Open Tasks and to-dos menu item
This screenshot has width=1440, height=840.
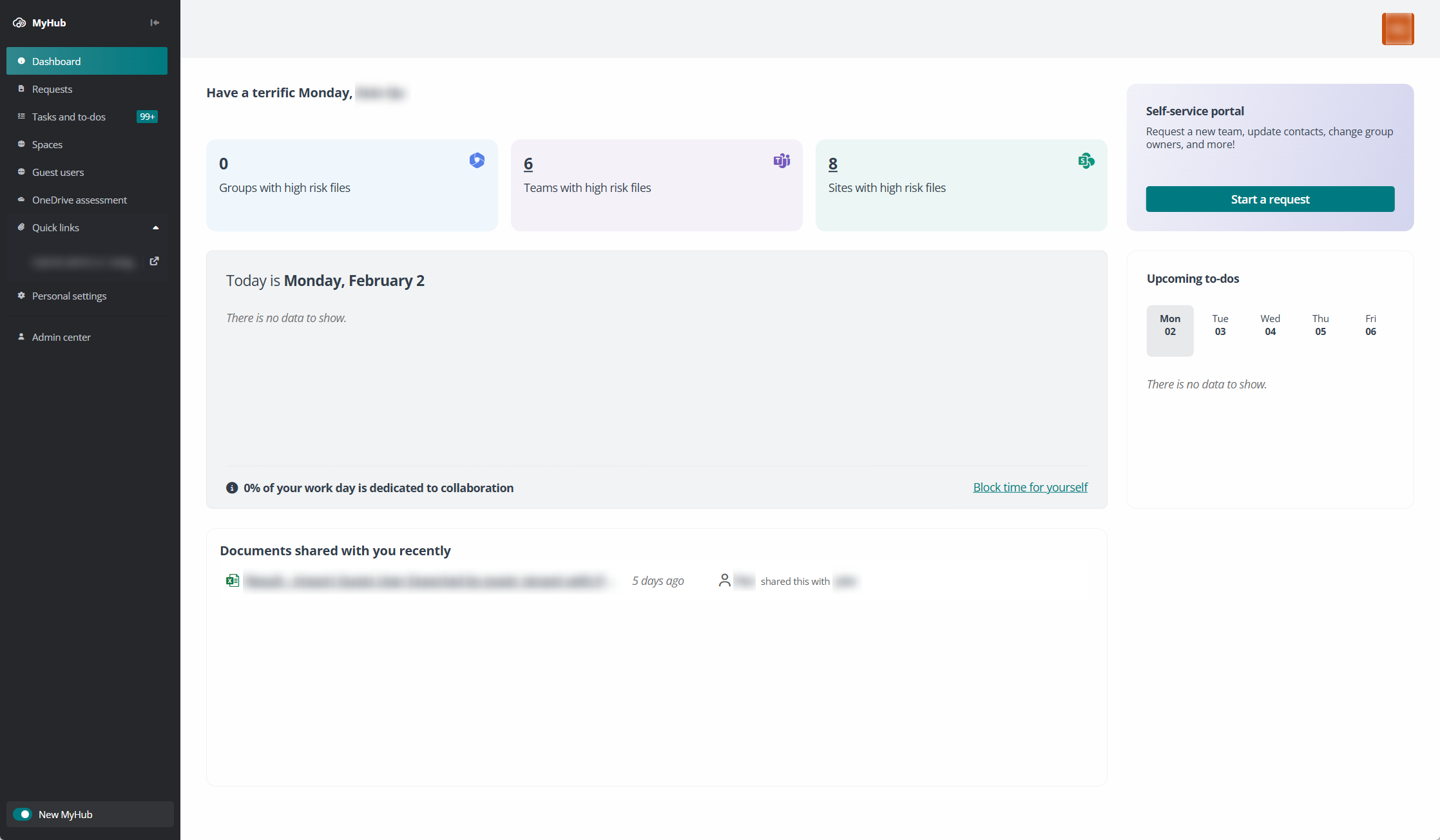tap(69, 117)
